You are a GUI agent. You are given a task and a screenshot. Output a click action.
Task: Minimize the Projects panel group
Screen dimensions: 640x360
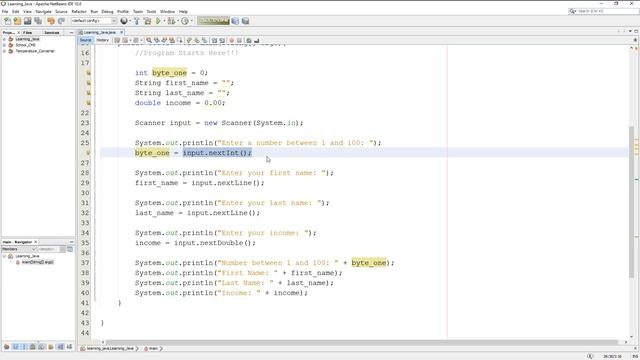[71, 32]
